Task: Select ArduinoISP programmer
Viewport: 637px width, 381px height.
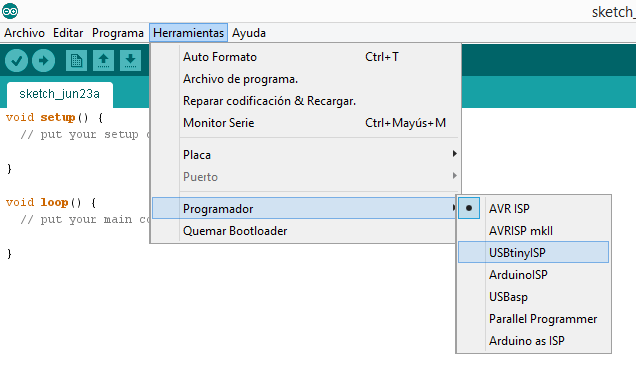Action: 533,275
